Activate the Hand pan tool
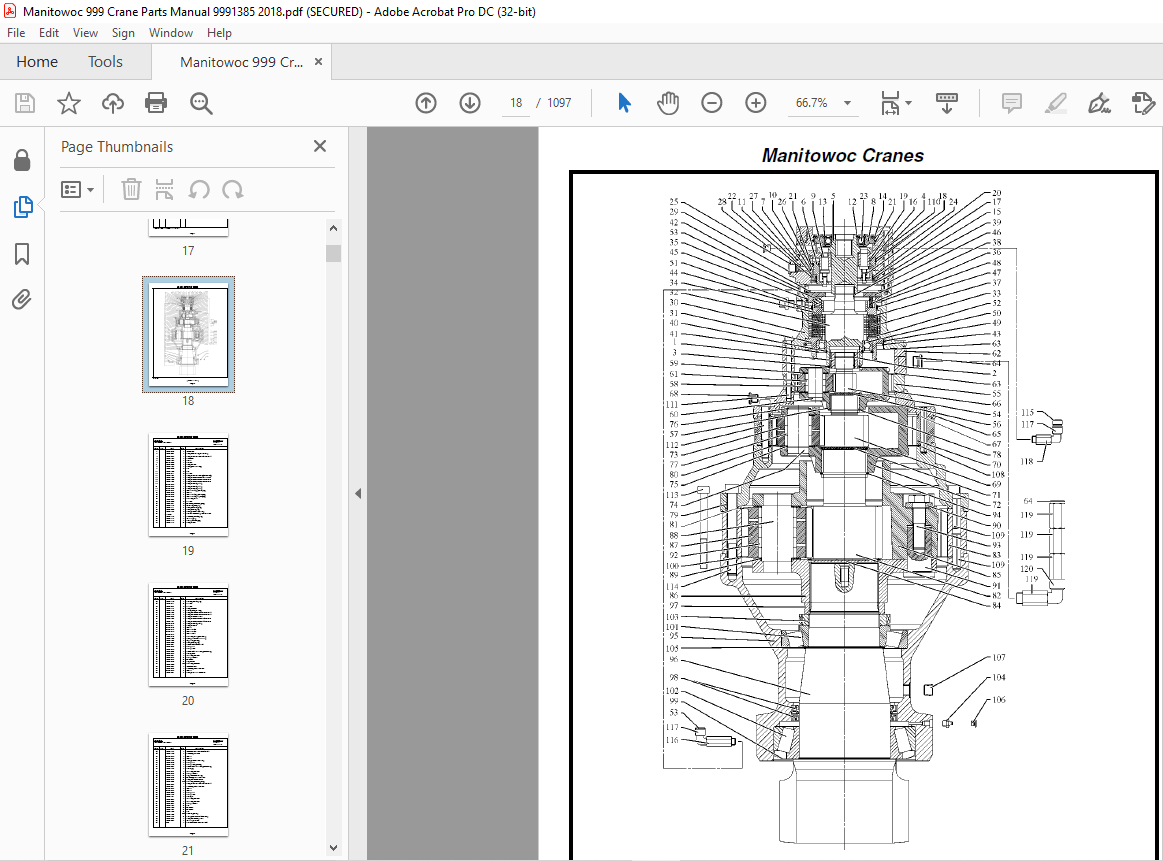Screen dimensions: 1163x861 click(x=668, y=103)
